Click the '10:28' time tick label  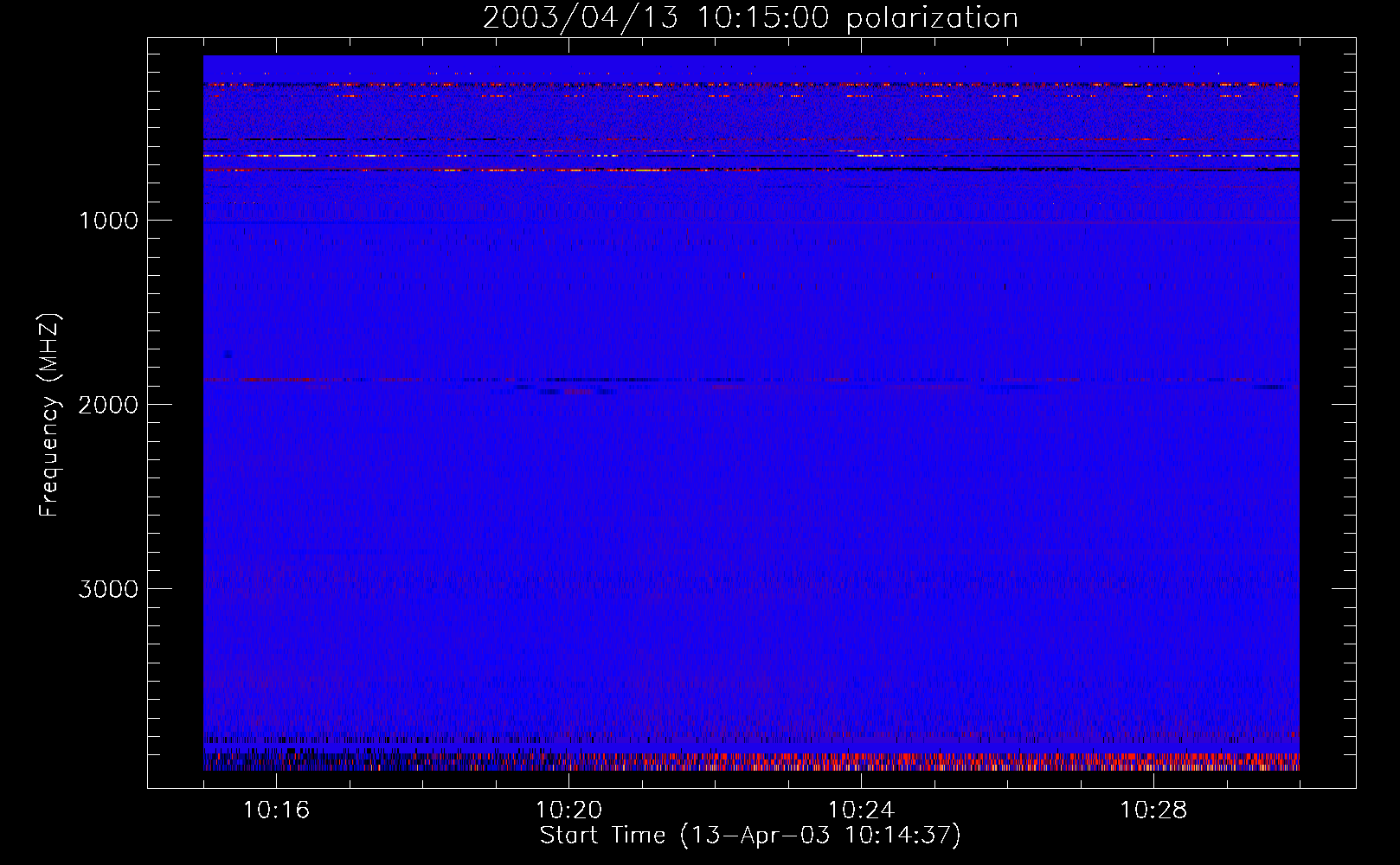(x=1153, y=811)
